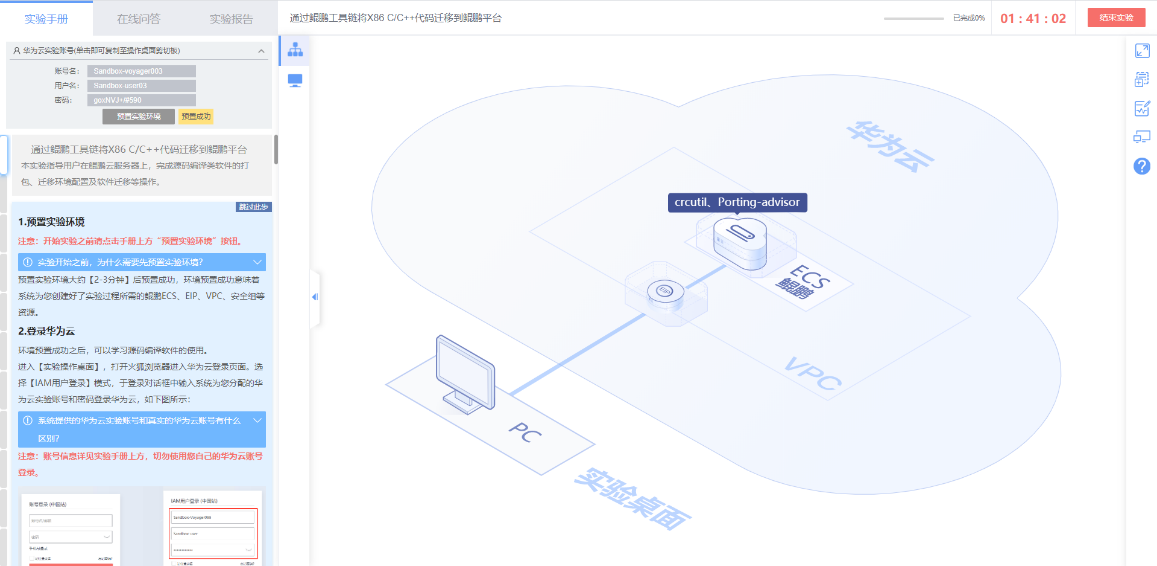
Task: Open the login screenshot thumbnail in the manual
Action: coord(142,527)
